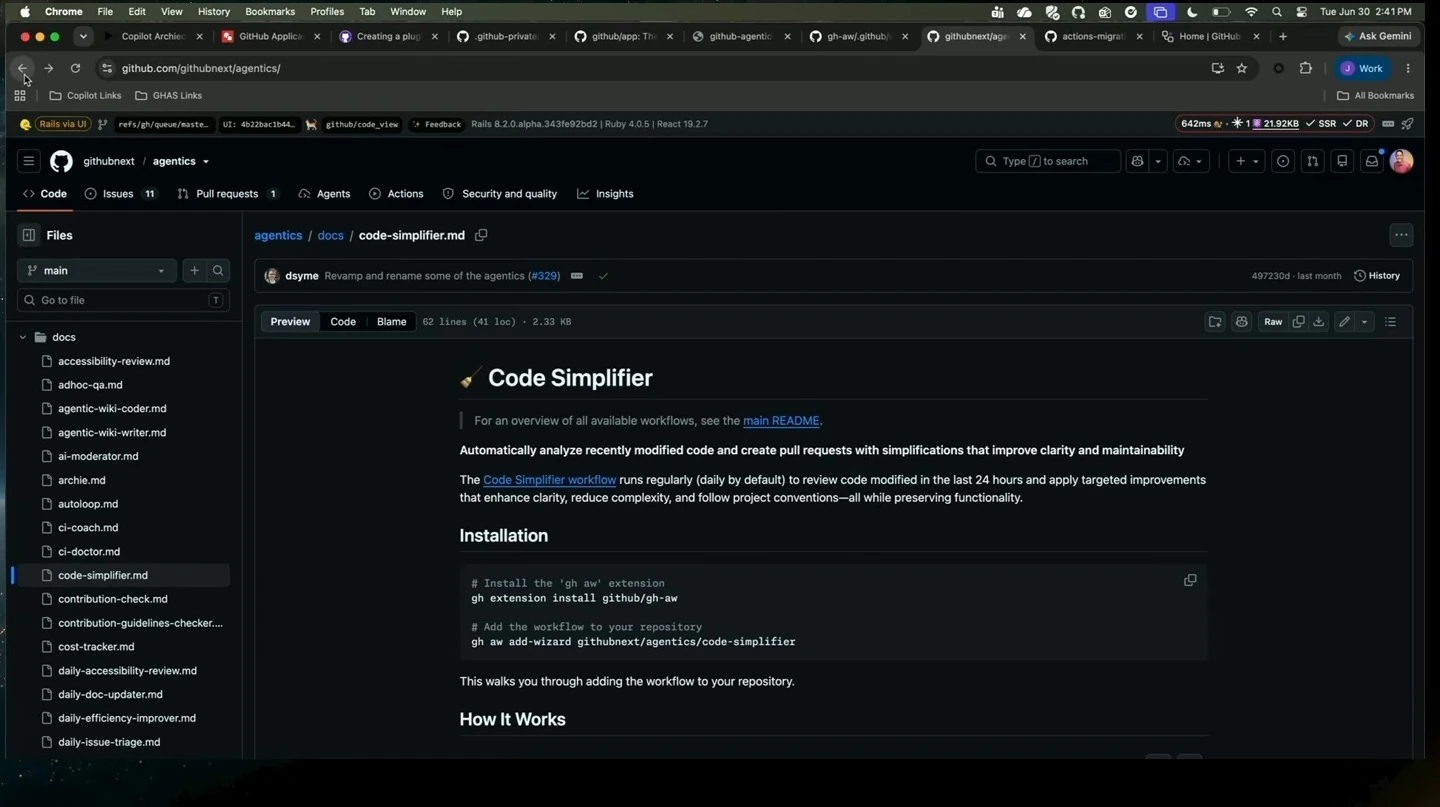This screenshot has height=807, width=1440.
Task: Bookmark this page with the star
Action: [1242, 68]
